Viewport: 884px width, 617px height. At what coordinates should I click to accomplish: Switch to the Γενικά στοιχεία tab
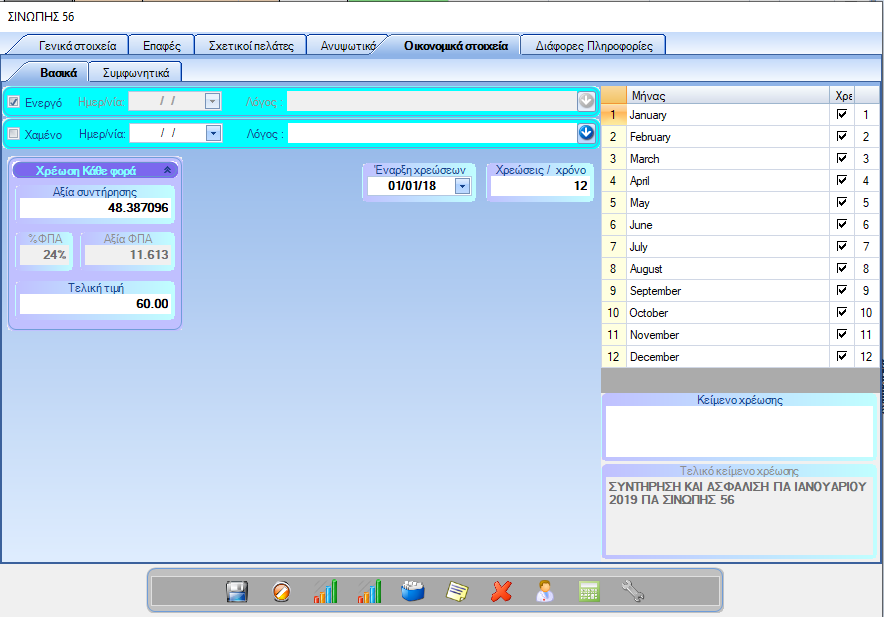point(78,46)
